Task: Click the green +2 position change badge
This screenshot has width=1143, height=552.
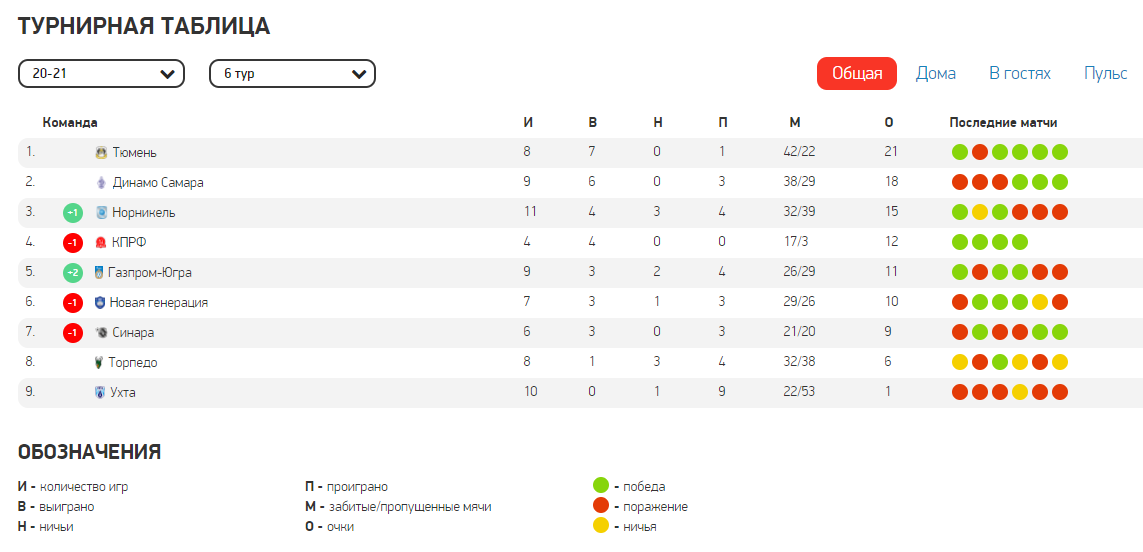Action: tap(72, 273)
